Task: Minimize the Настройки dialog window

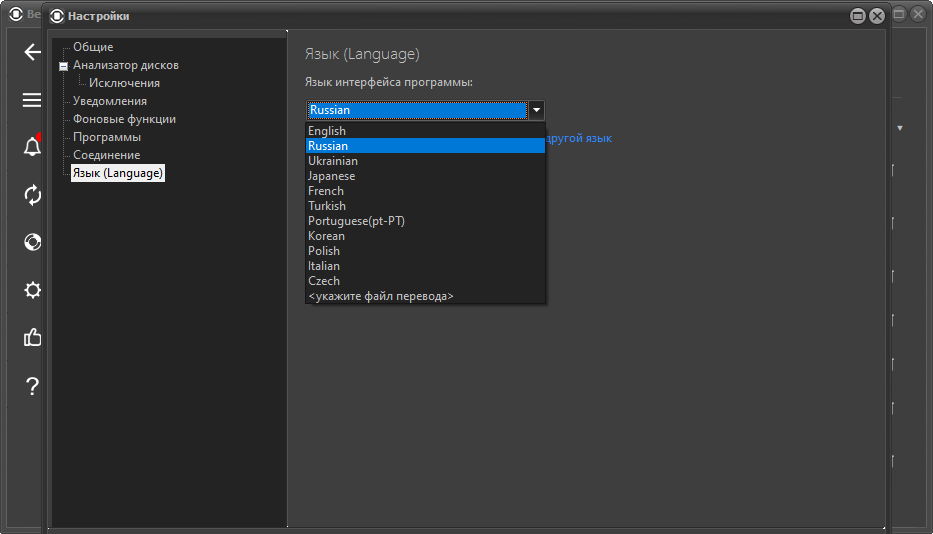Action: click(857, 16)
